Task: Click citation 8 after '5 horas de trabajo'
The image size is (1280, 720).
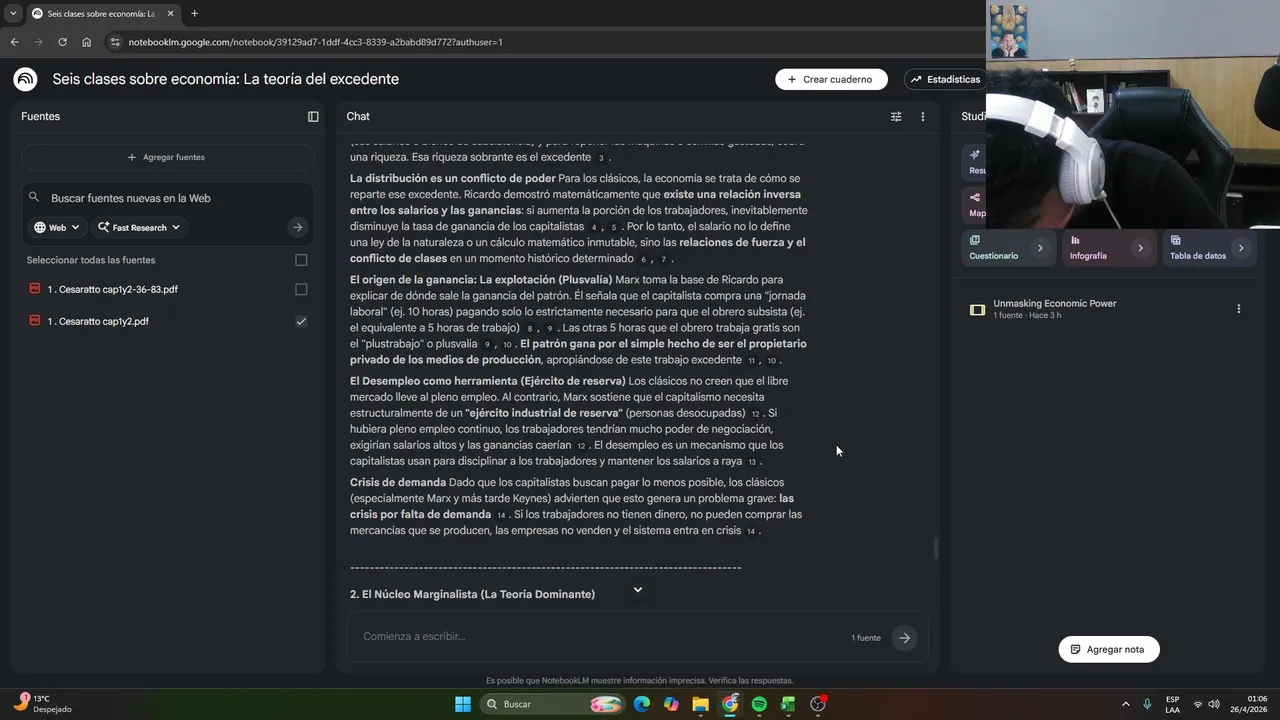Action: pyautogui.click(x=529, y=329)
